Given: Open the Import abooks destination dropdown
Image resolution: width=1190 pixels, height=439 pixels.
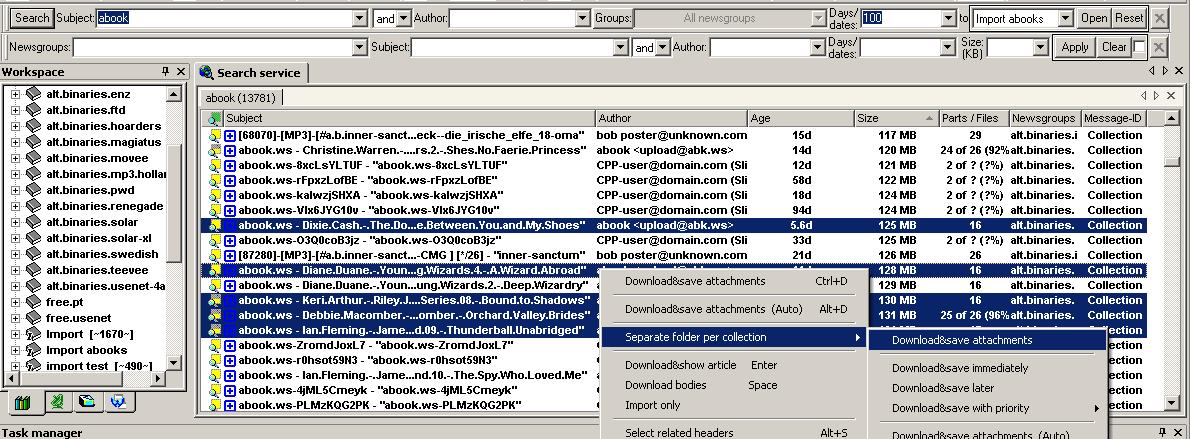Looking at the screenshot, I should click(x=1065, y=18).
